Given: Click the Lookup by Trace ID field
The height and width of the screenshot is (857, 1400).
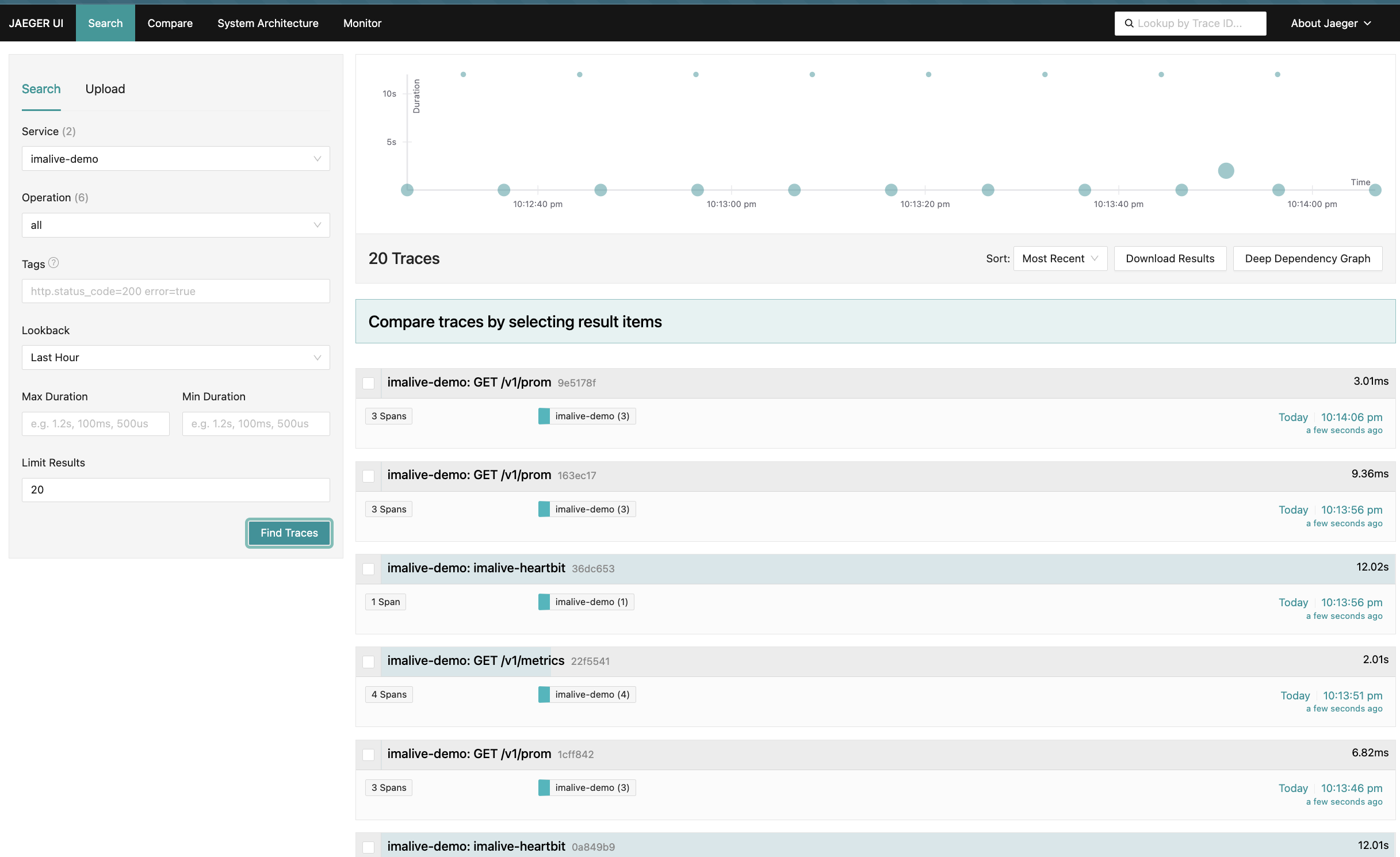Looking at the screenshot, I should [1191, 24].
